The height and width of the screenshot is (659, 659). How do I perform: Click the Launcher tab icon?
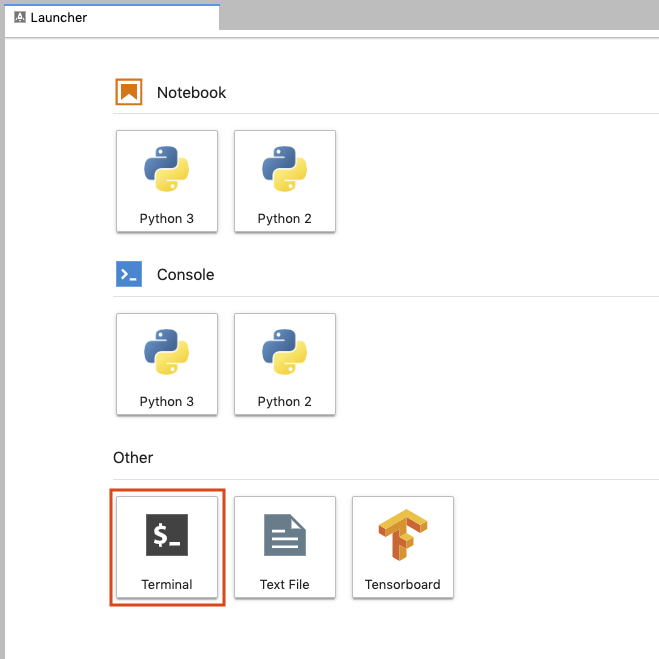pos(20,17)
